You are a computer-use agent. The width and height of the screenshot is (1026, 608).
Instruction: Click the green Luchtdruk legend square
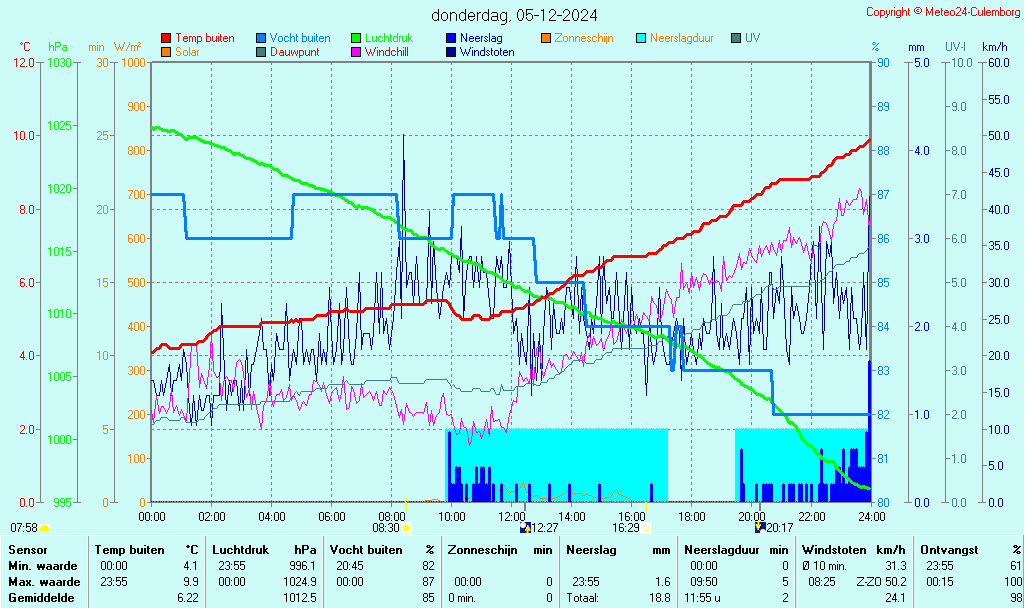pos(356,38)
